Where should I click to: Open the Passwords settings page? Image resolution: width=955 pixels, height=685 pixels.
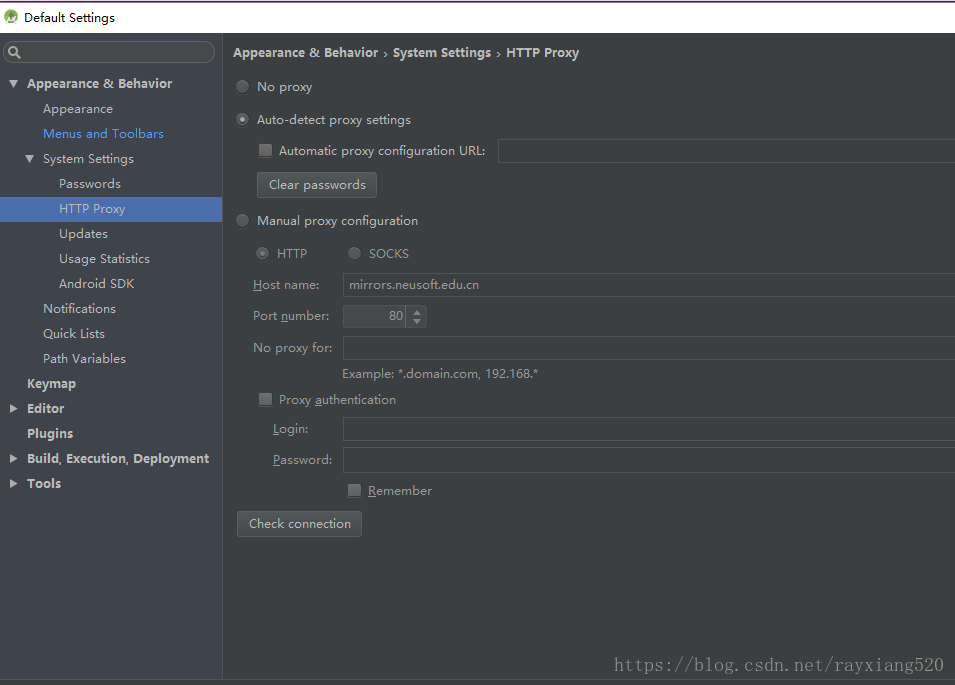pos(90,184)
